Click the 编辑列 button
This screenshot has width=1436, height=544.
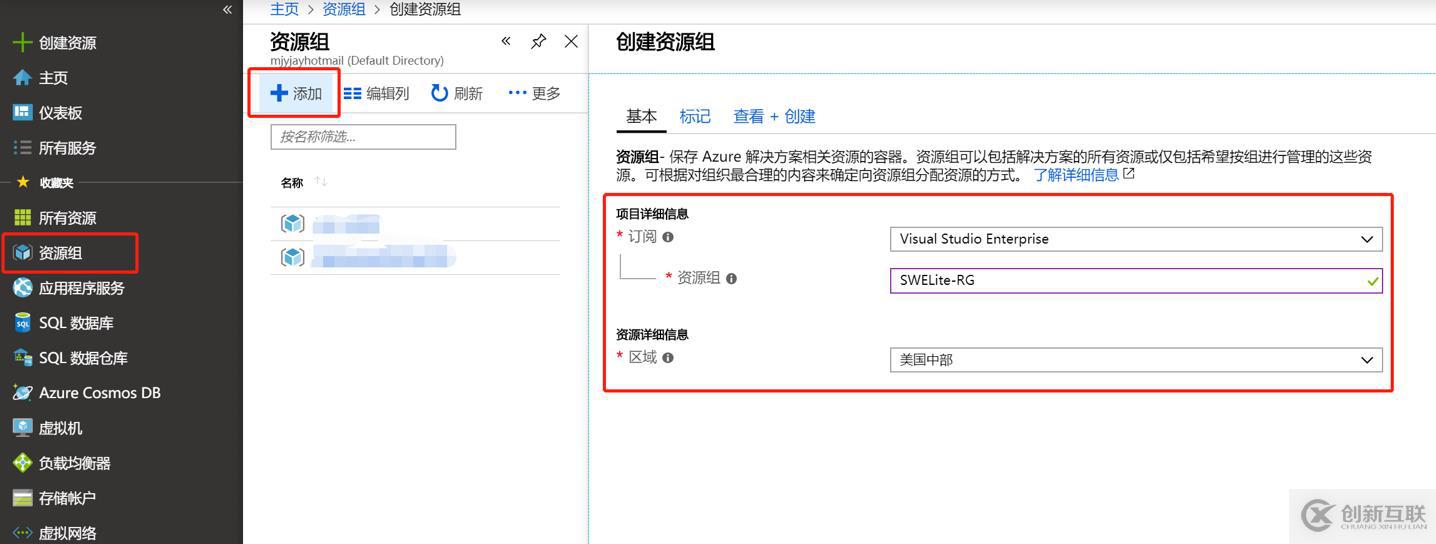377,93
